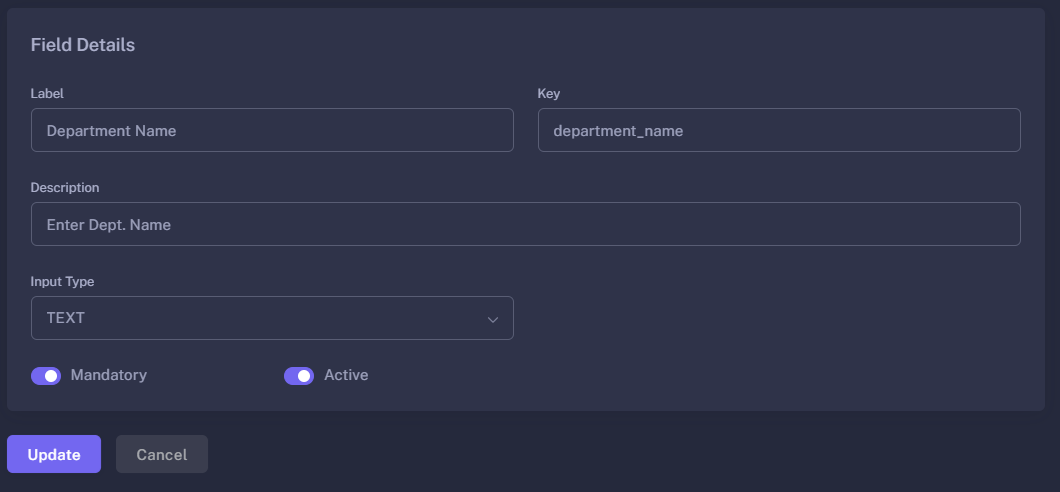The height and width of the screenshot is (492, 1060).
Task: Click the "Key" caption above the key field
Action: point(549,93)
